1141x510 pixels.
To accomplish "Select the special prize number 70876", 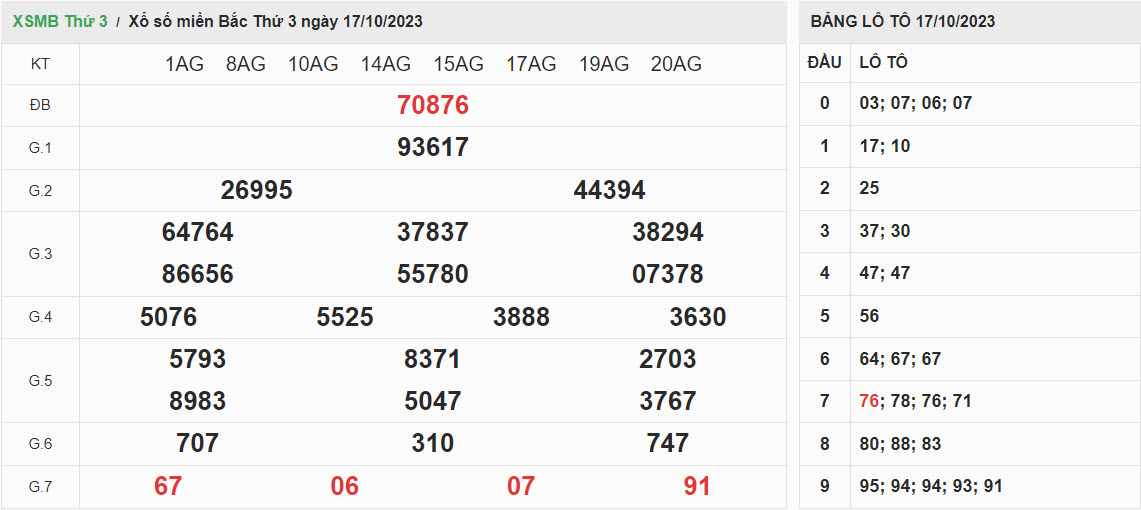I will tap(432, 105).
